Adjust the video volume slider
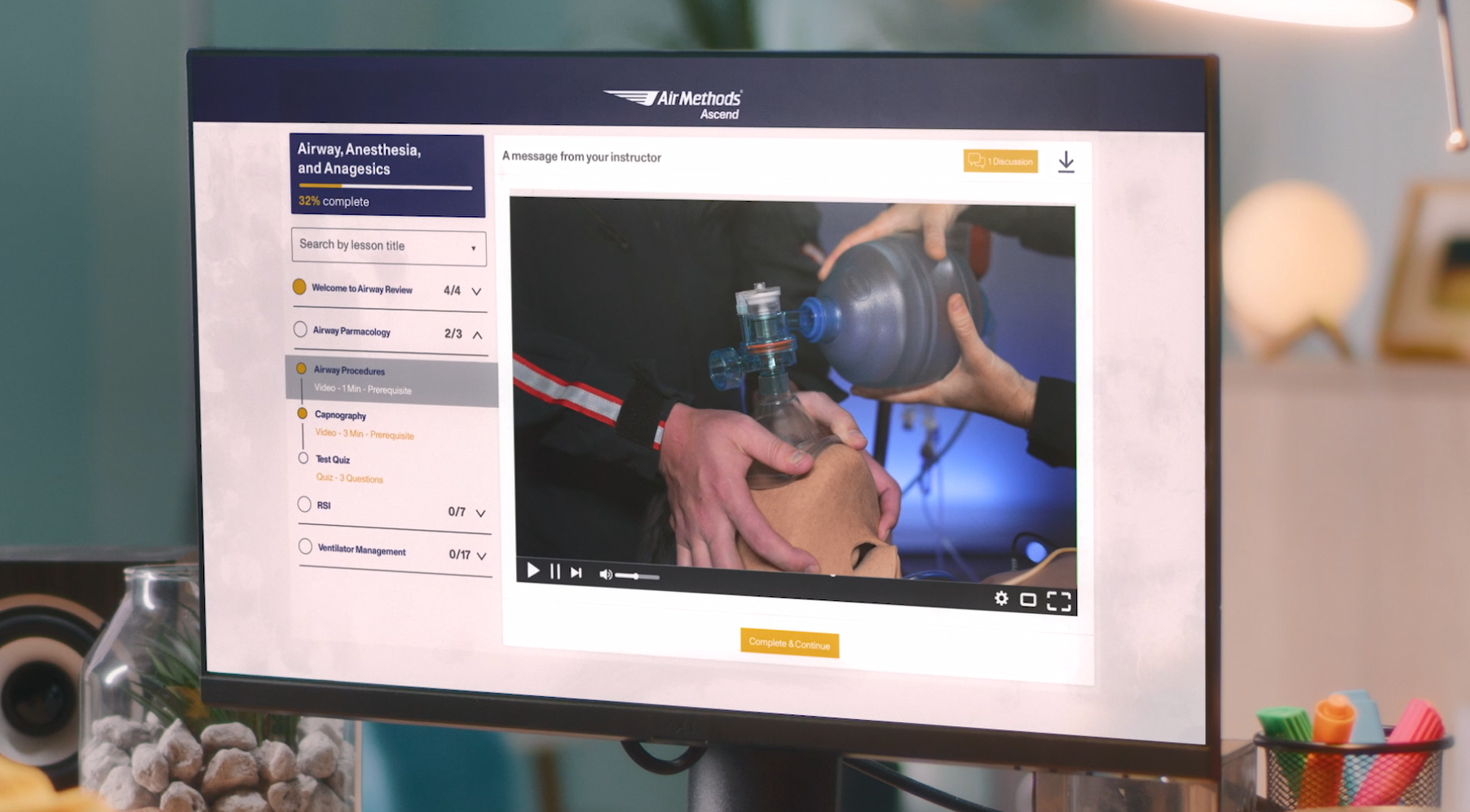 (637, 576)
